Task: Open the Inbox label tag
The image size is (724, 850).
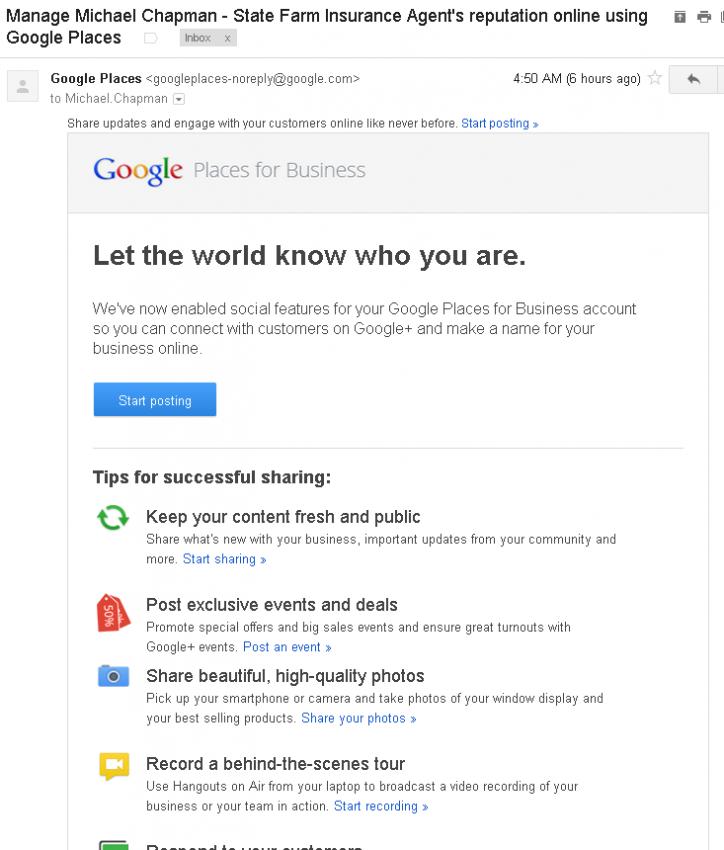Action: (x=197, y=38)
